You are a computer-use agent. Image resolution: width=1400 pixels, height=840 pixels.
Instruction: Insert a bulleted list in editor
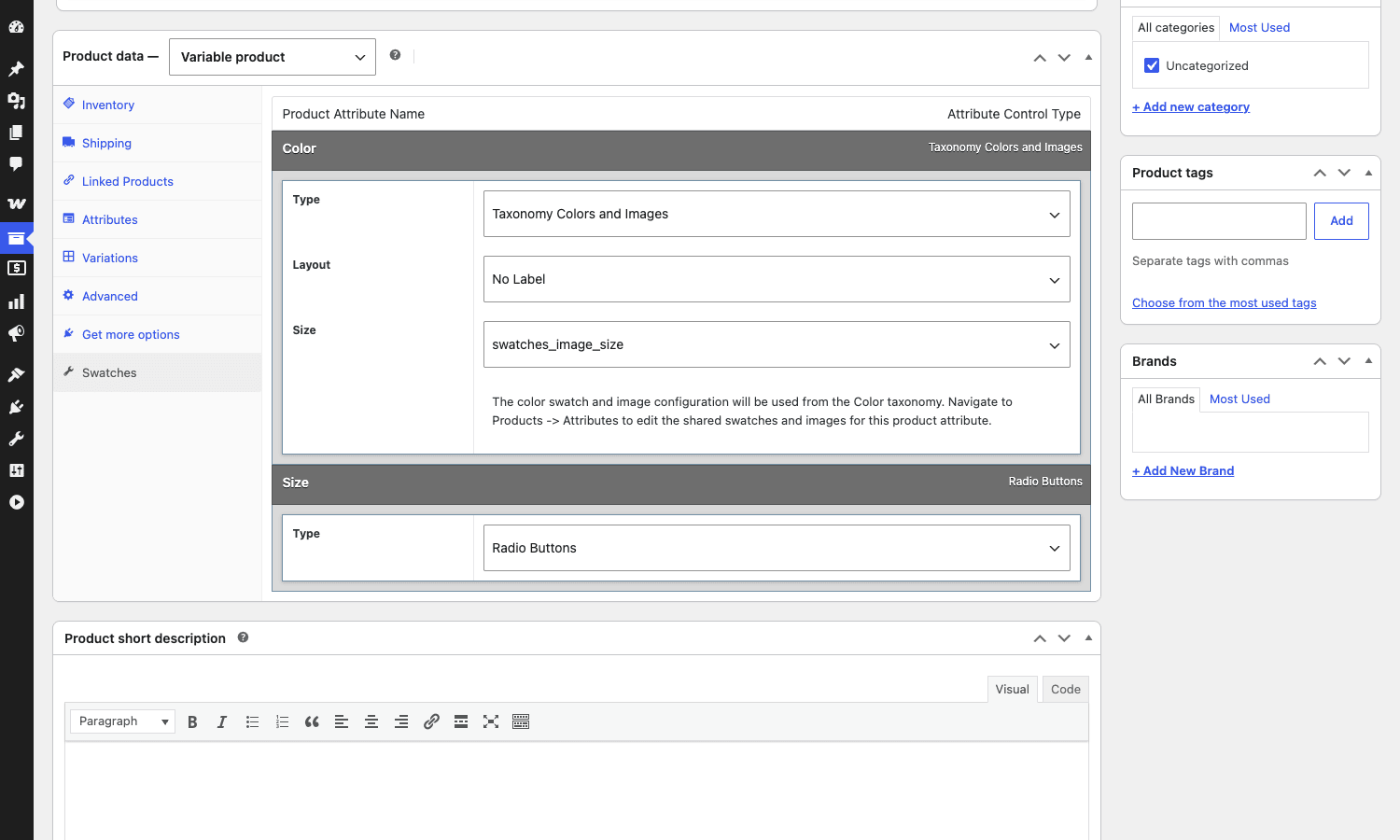[x=252, y=721]
